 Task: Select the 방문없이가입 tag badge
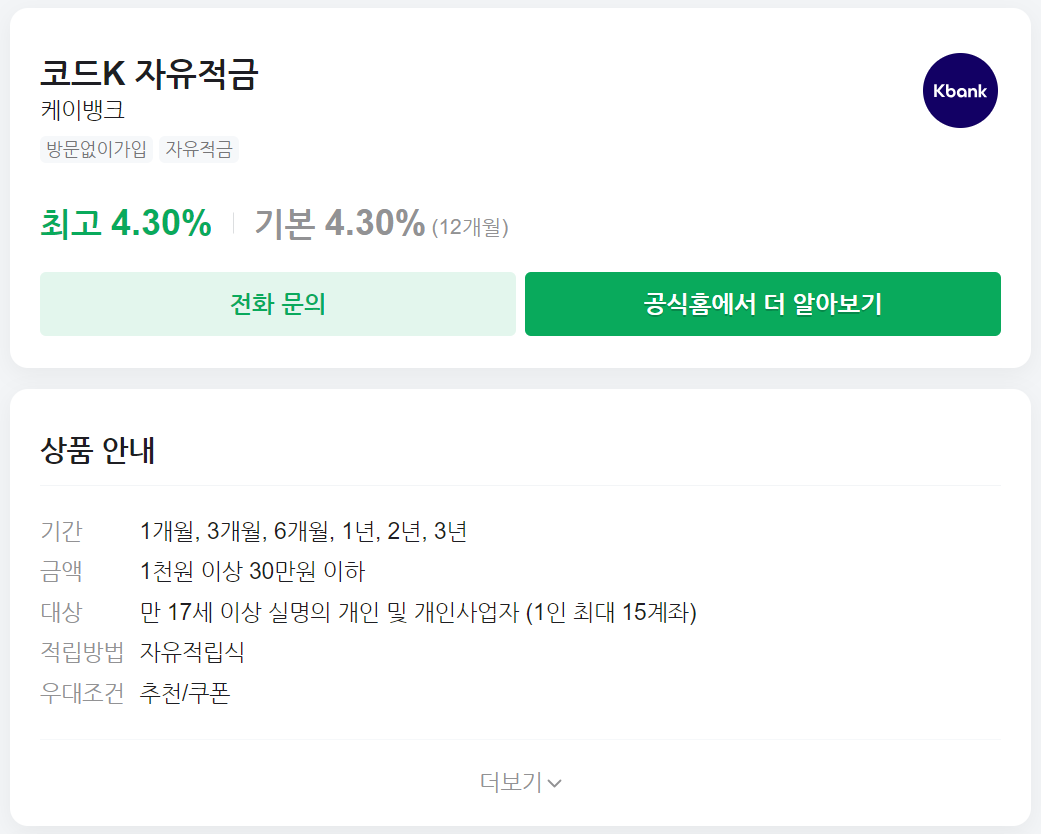click(x=95, y=150)
